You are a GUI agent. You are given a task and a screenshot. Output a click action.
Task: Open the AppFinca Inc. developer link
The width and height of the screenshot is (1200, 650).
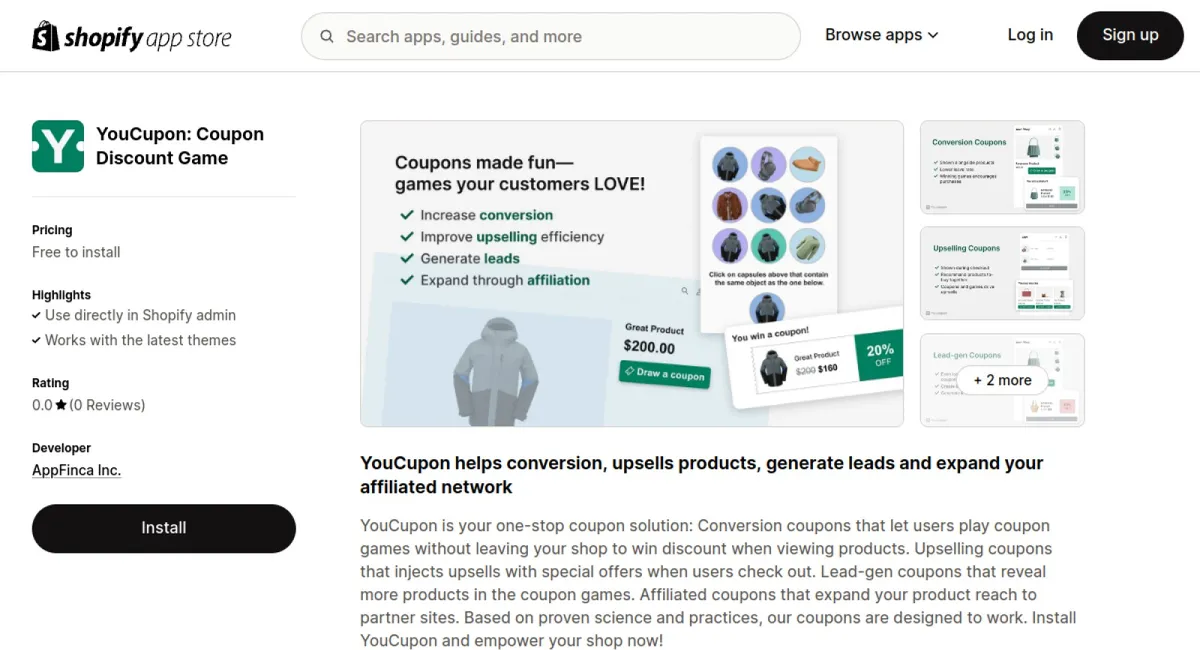coord(76,470)
